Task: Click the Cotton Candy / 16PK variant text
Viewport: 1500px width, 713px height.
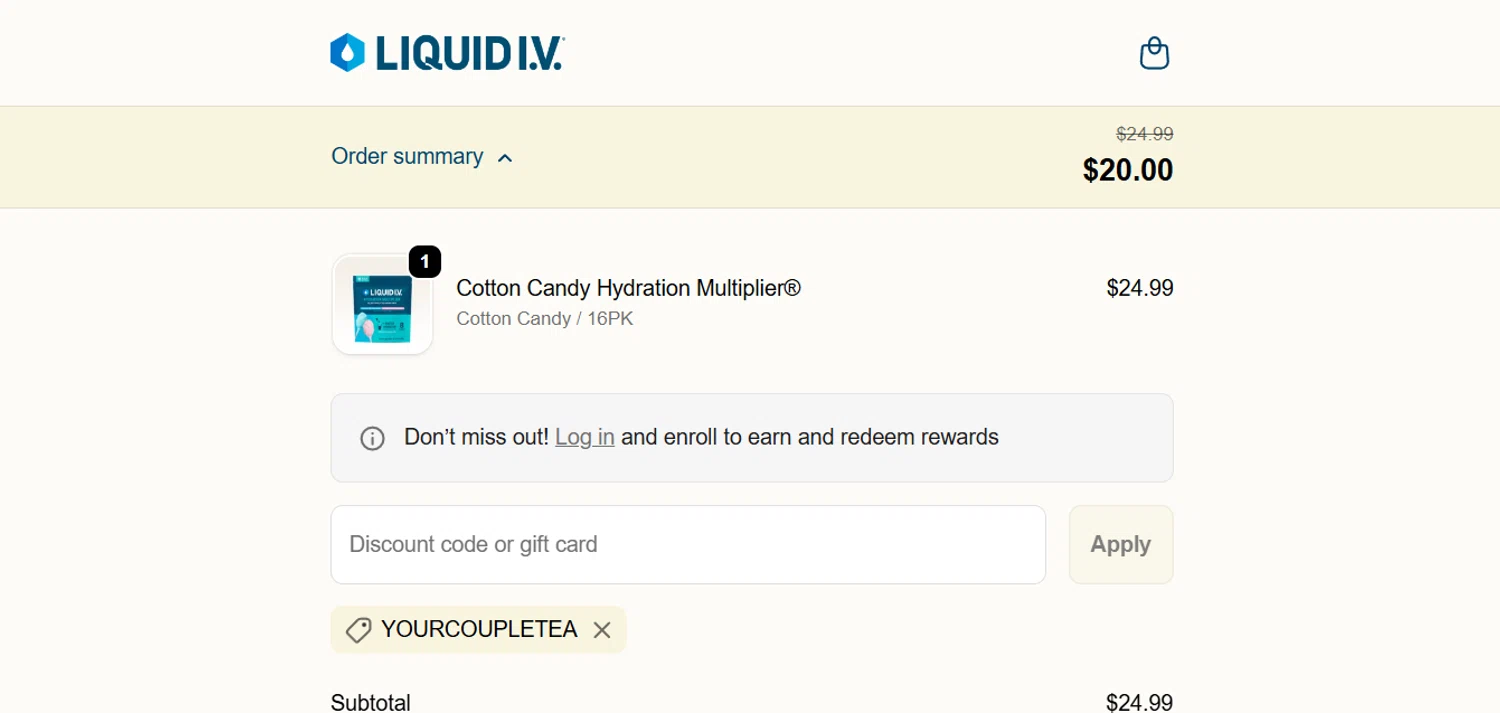Action: [544, 319]
